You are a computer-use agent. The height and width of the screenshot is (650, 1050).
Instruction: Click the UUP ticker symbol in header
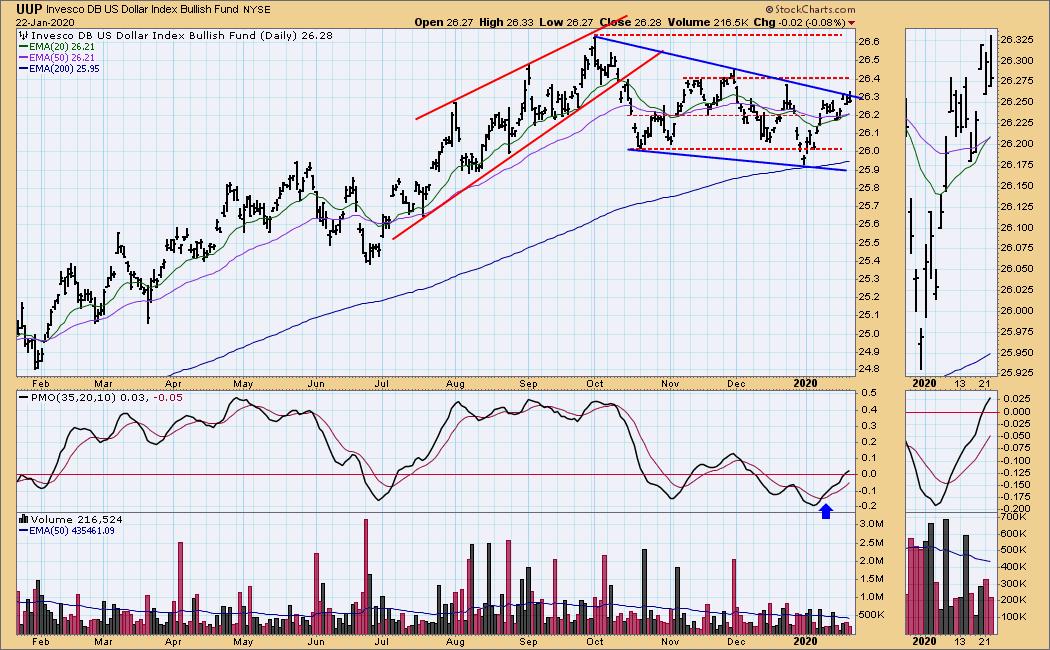[29, 9]
